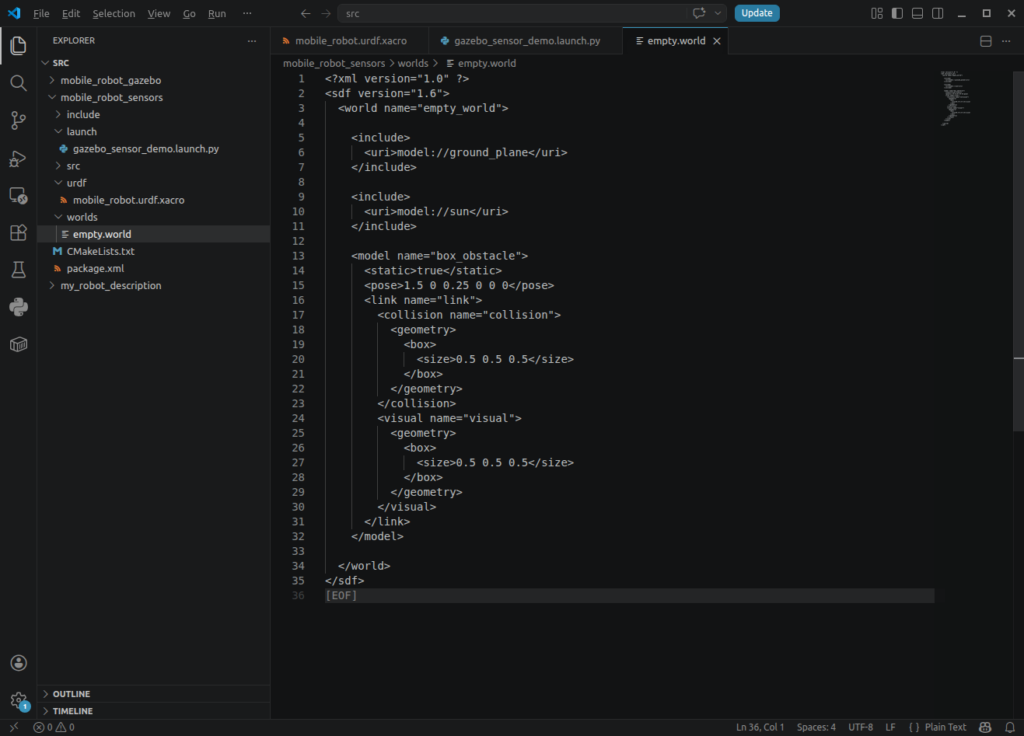1024x736 pixels.
Task: Go forward with navigation arrow
Action: [325, 13]
